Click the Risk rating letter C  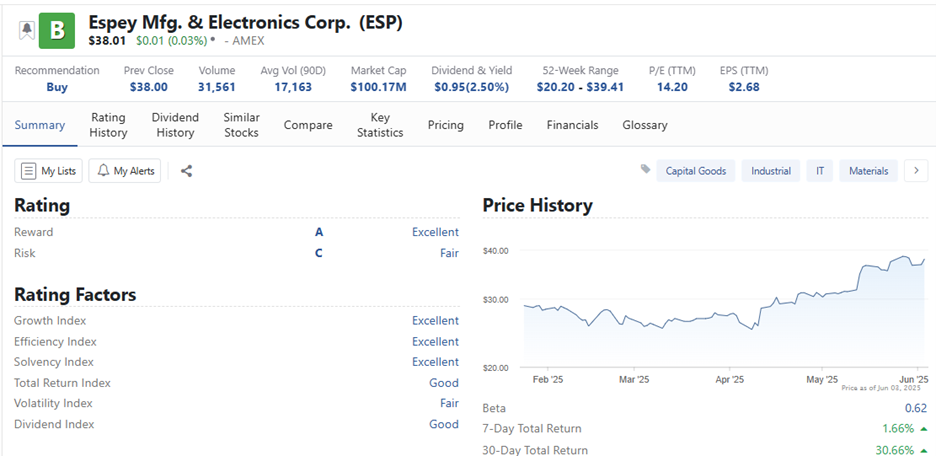point(319,253)
